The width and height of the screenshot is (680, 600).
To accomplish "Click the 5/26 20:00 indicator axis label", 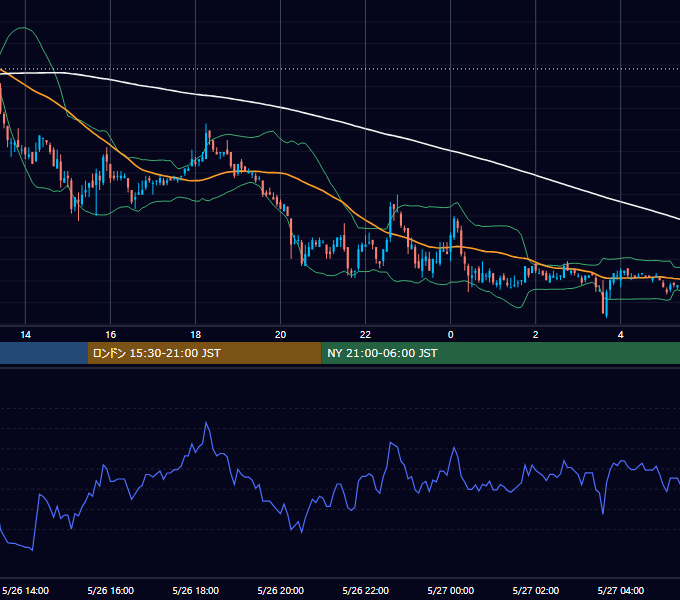I will [x=281, y=590].
